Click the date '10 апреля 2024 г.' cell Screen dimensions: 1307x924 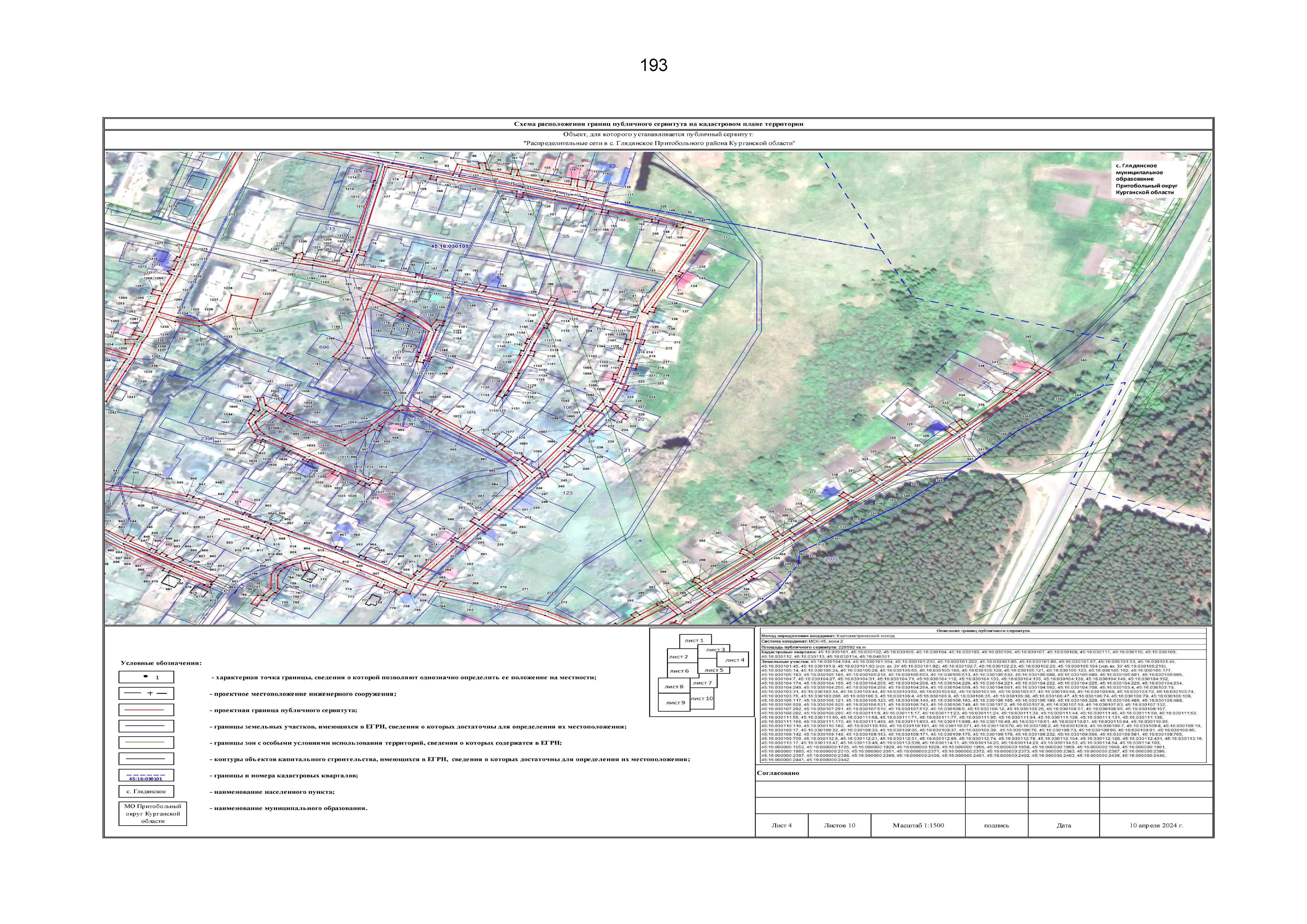click(1157, 825)
